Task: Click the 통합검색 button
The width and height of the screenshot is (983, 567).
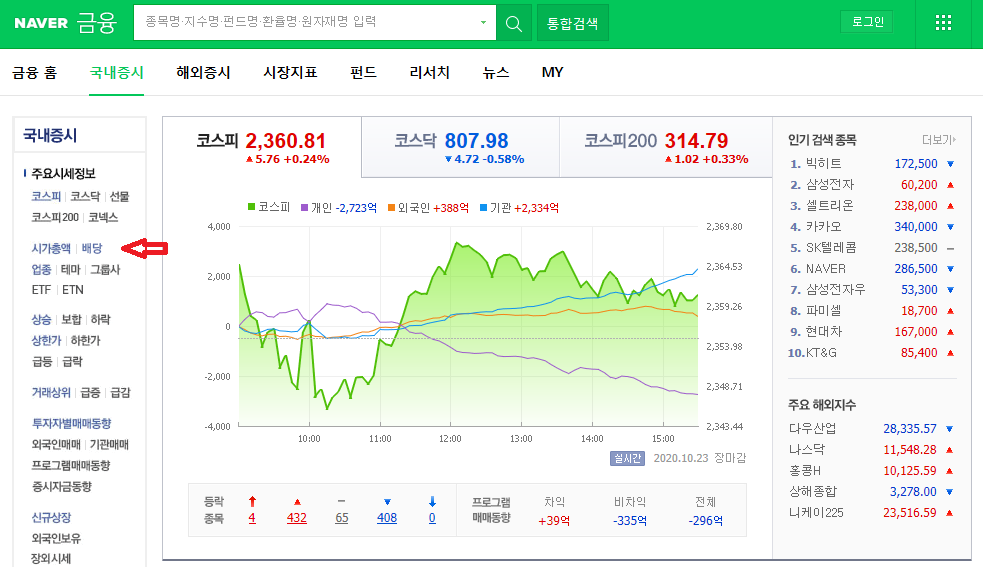Action: [572, 23]
